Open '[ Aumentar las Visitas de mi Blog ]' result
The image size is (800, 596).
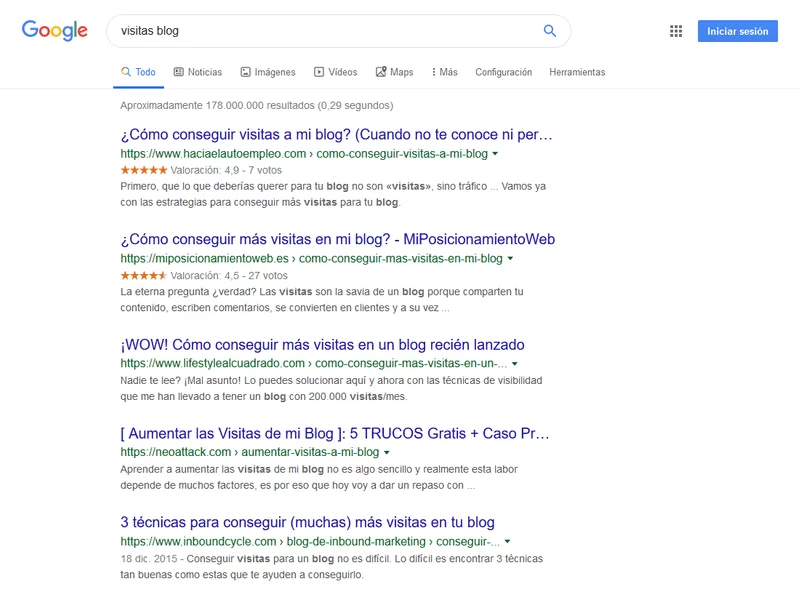[x=335, y=433]
